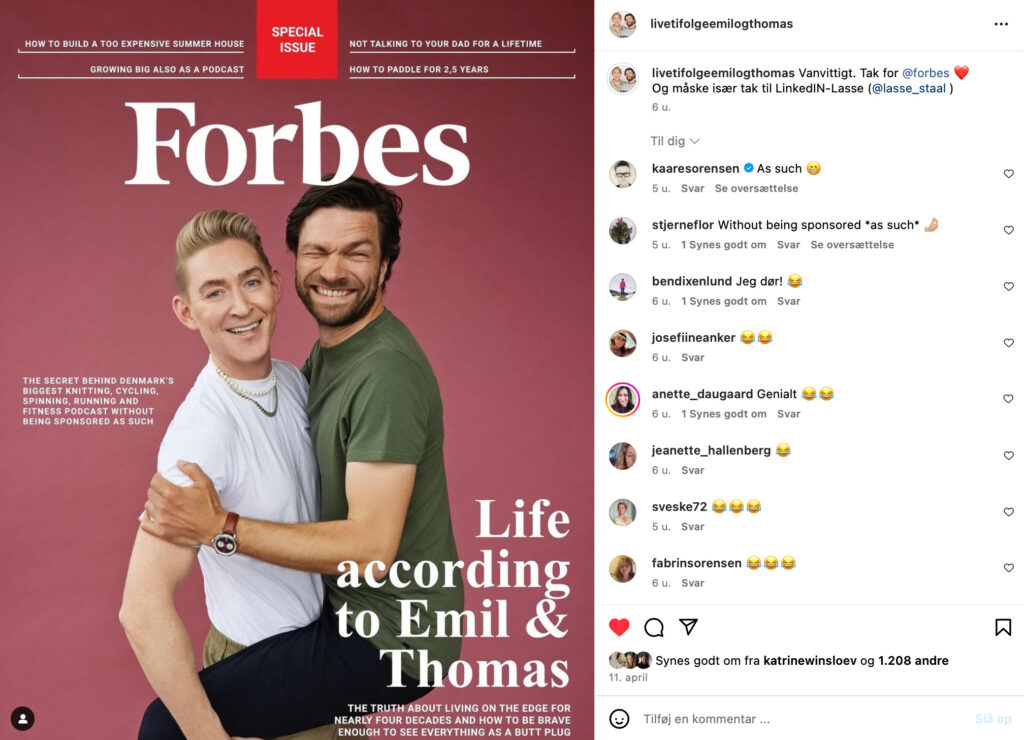Expand the 'Til dig' comment sorting dropdown
Viewport: 1024px width, 740px height.
(675, 141)
